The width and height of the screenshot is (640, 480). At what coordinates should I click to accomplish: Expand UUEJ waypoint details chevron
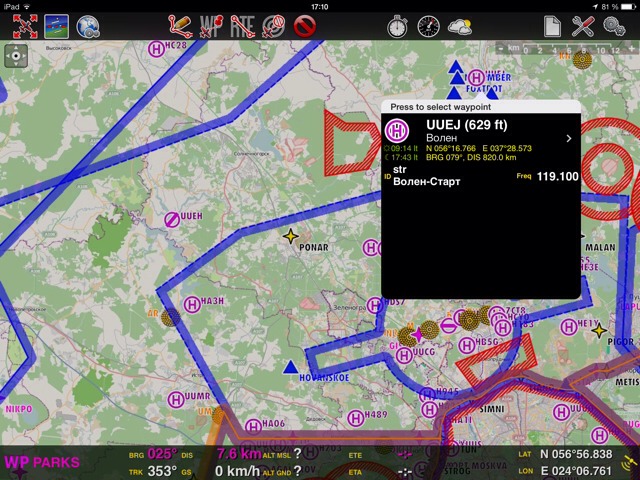(569, 138)
